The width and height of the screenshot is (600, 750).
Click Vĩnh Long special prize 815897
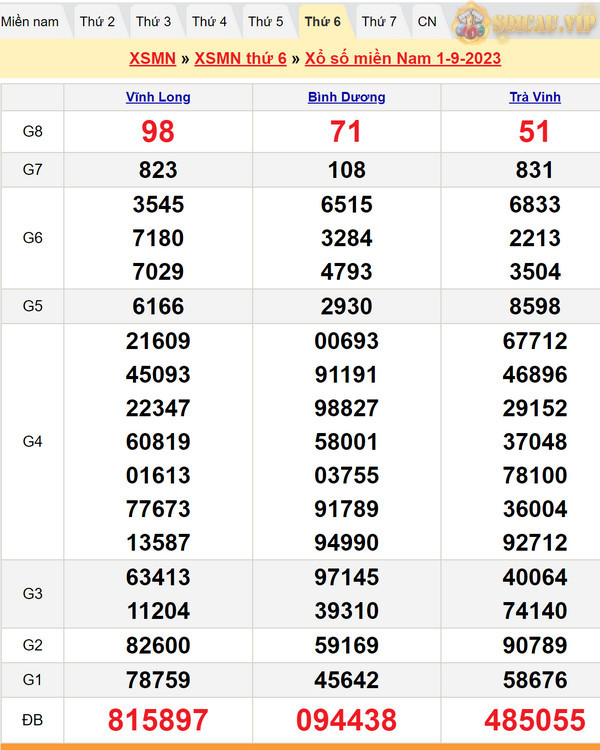click(158, 719)
